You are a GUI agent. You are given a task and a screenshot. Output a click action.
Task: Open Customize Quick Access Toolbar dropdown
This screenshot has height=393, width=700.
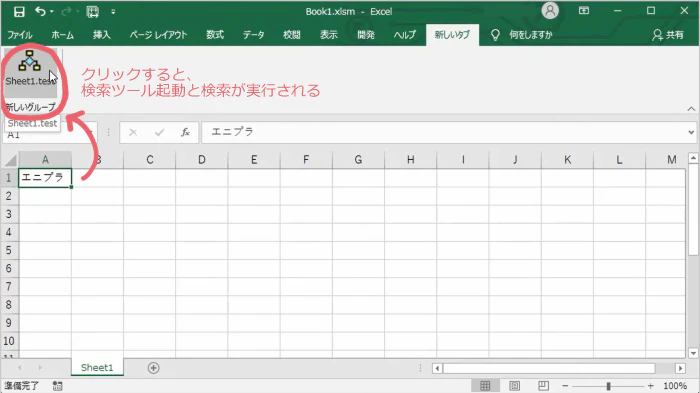113,12
